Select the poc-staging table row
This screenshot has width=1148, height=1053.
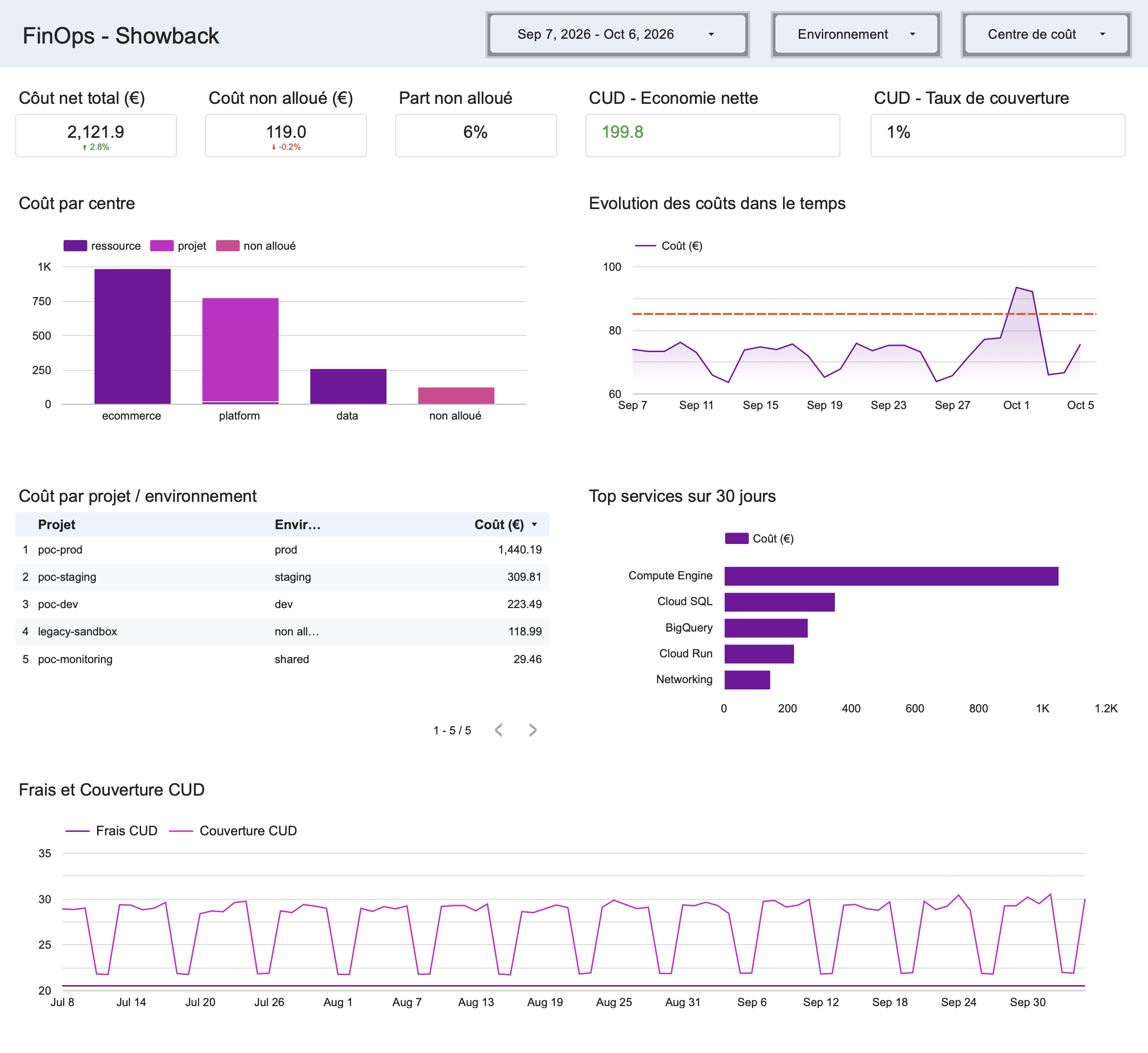click(x=282, y=577)
